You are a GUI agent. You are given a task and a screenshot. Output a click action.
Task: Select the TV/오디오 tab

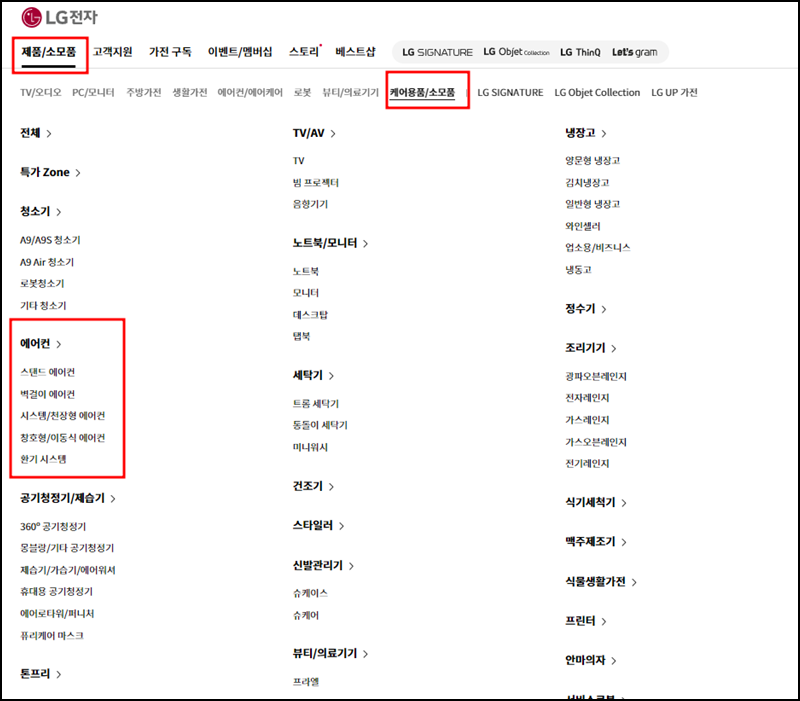coord(41,92)
